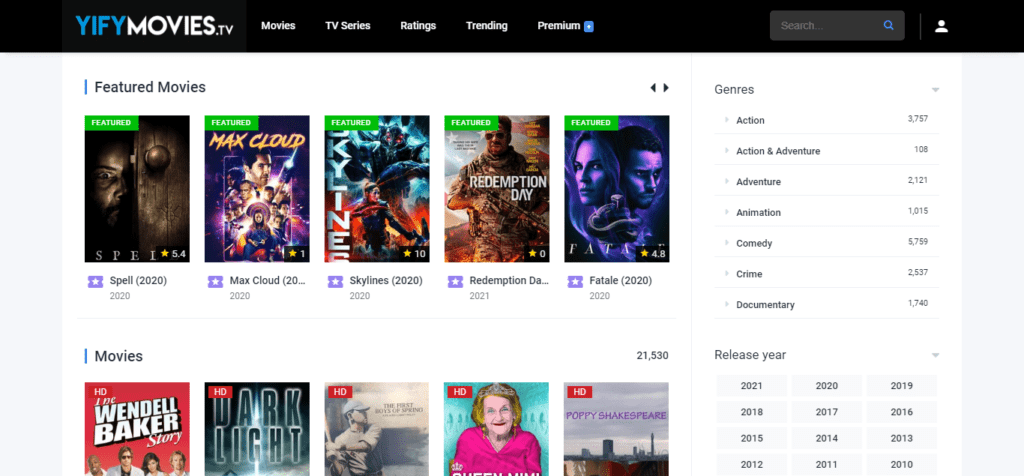Click the purple star icon beside Max Cloud
Image resolution: width=1024 pixels, height=476 pixels.
pos(216,281)
